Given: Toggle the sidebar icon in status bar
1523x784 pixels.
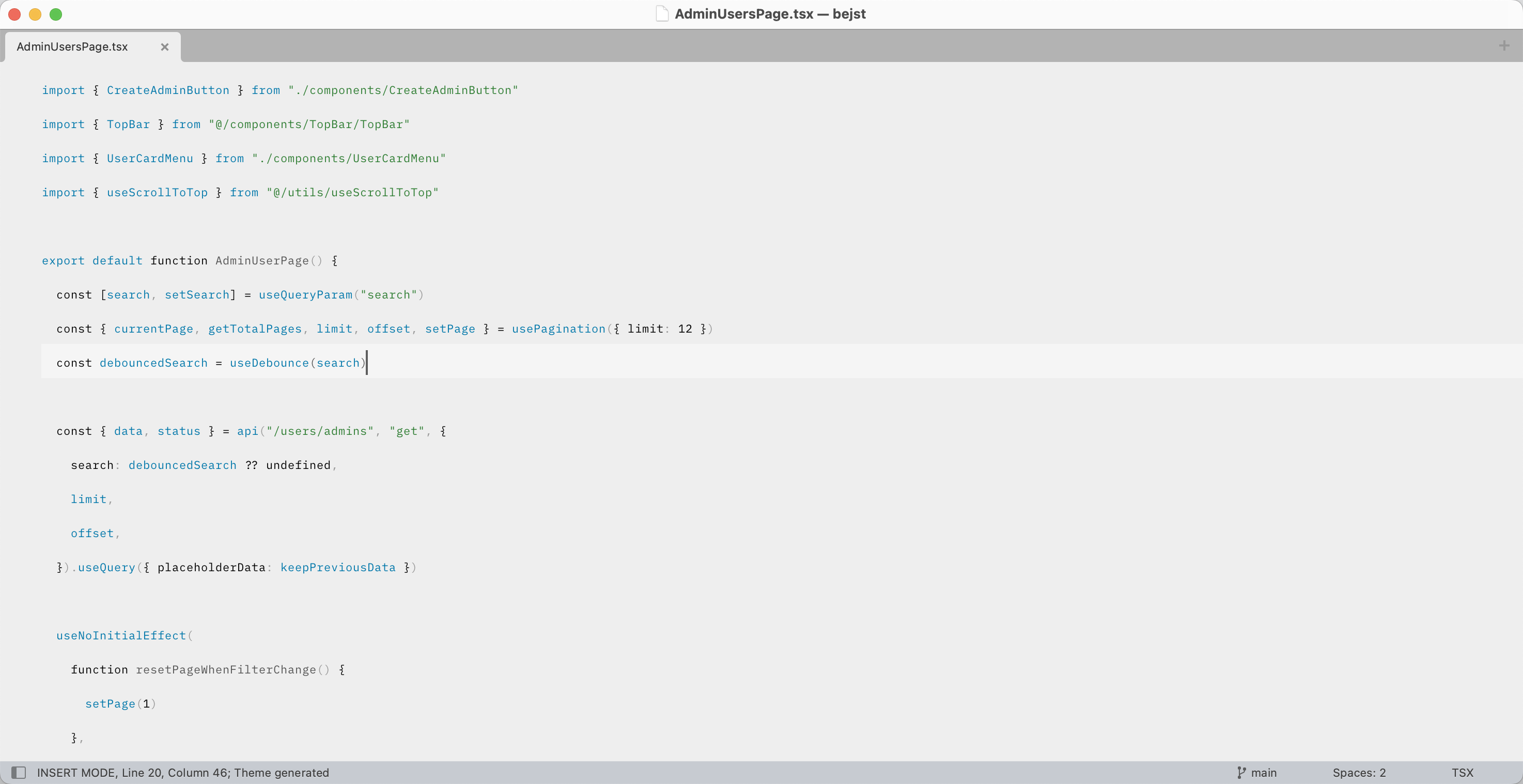Looking at the screenshot, I should [x=19, y=772].
